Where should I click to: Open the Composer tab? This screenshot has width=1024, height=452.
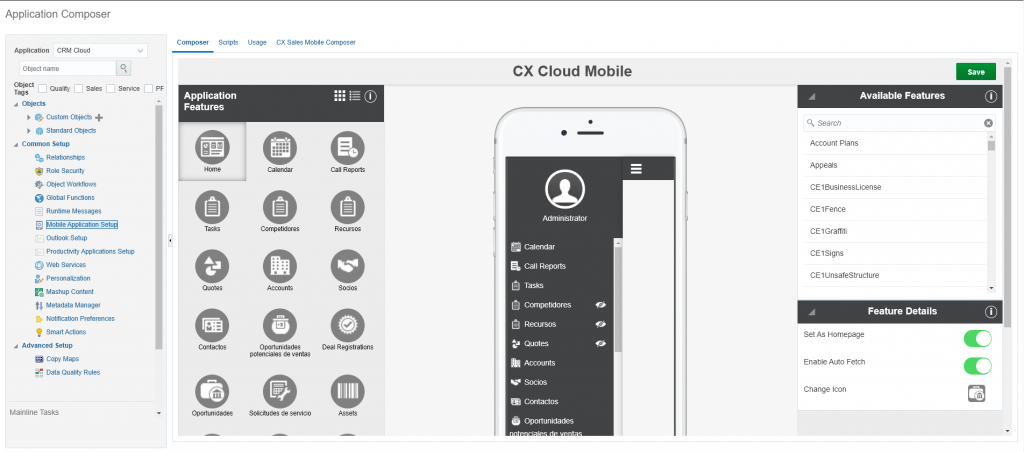[193, 42]
